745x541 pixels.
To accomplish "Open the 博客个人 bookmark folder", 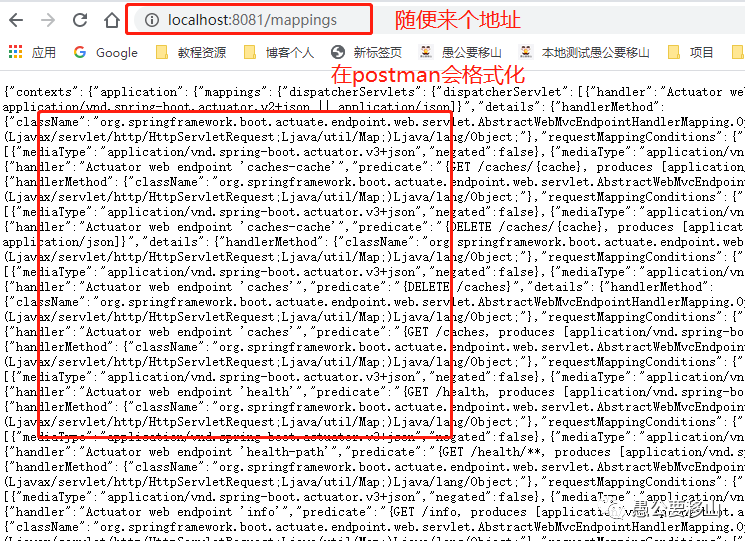I will pos(278,52).
